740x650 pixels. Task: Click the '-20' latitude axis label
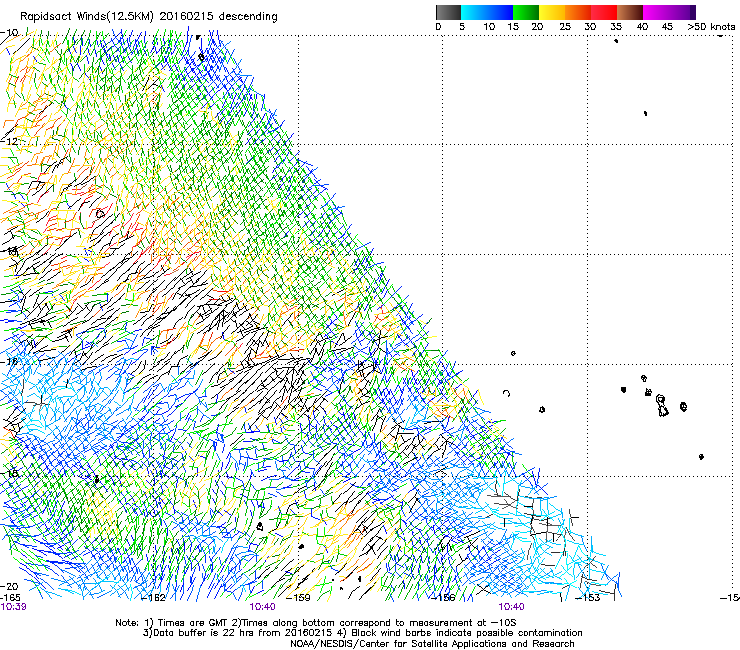(x=9, y=586)
